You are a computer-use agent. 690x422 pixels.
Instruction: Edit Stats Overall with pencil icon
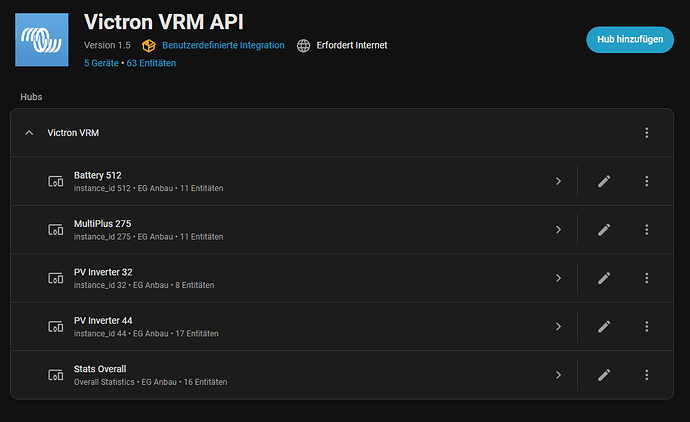click(x=604, y=375)
